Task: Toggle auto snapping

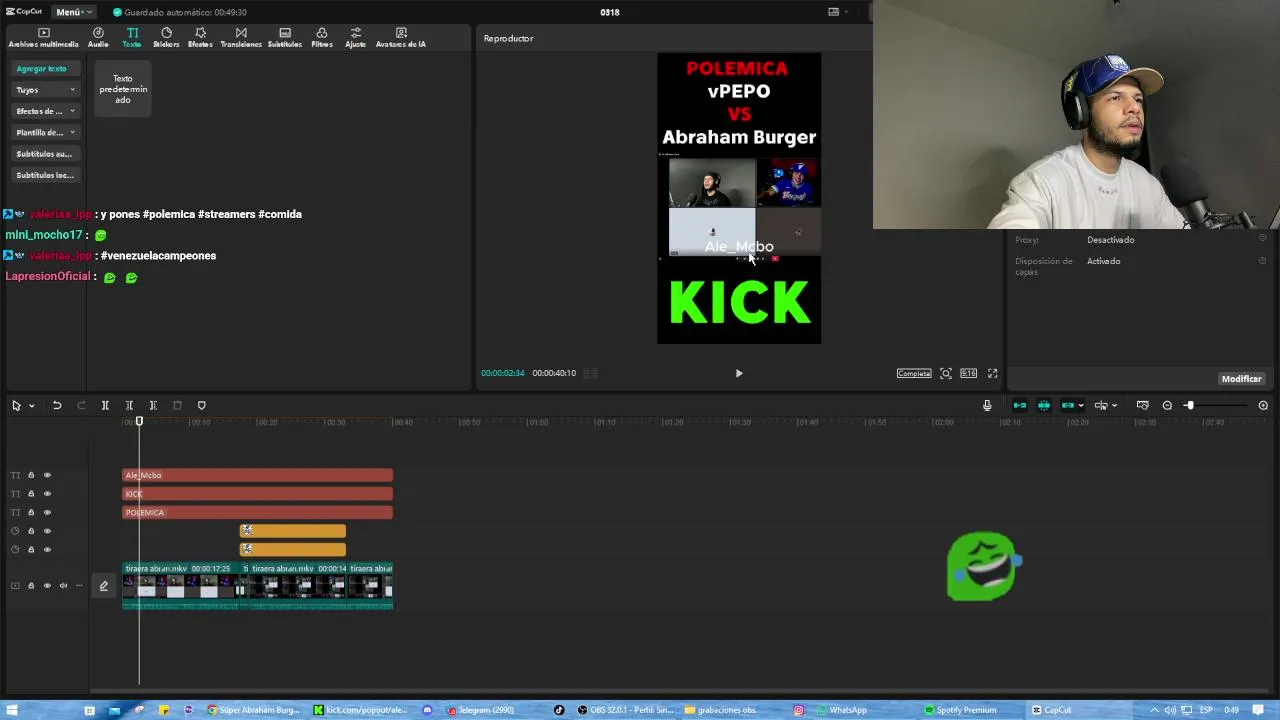Action: pyautogui.click(x=1044, y=405)
